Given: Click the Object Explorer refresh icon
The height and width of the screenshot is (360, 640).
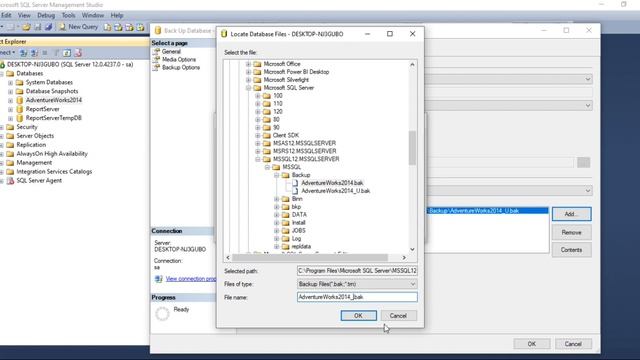Looking at the screenshot, I should click(x=67, y=53).
